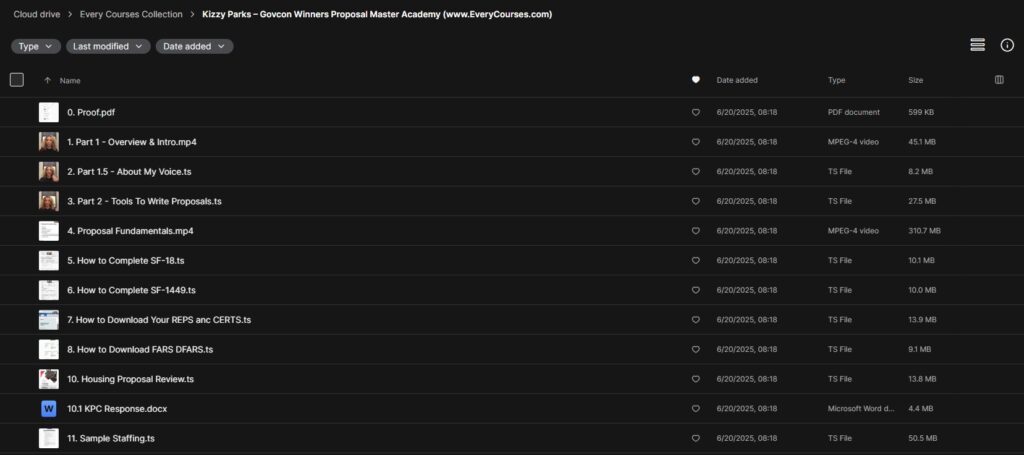The height and width of the screenshot is (455, 1024).
Task: Click thumbnail of About My Voice.ts
Action: 48,172
